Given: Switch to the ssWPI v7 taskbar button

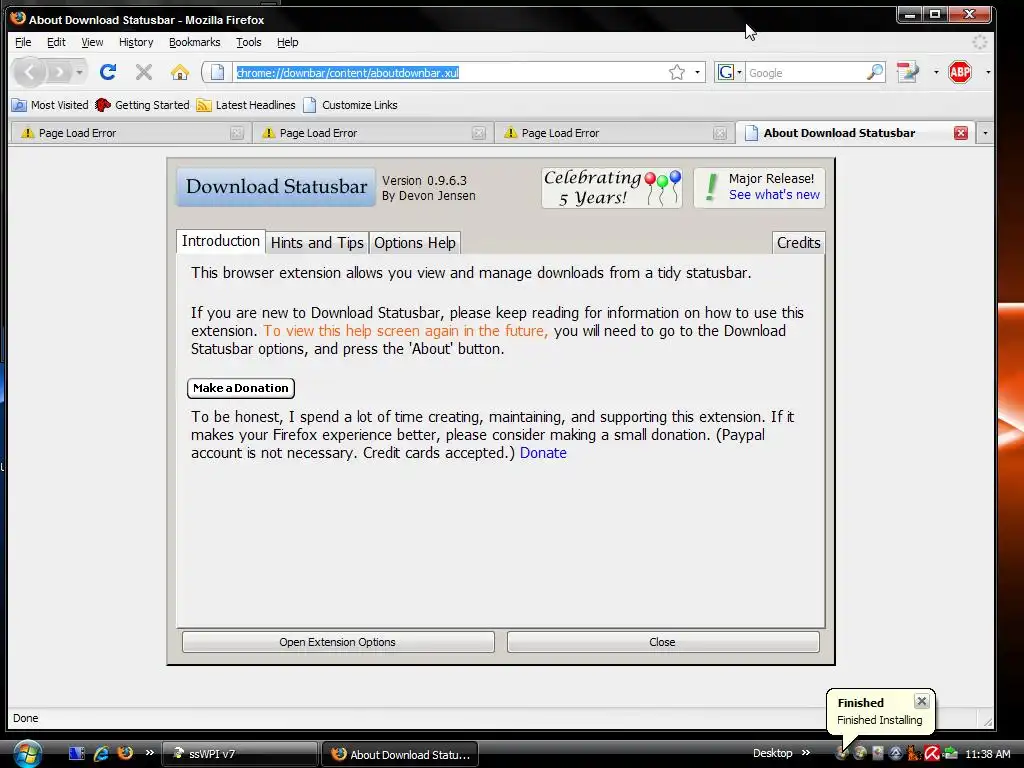Looking at the screenshot, I should 239,754.
